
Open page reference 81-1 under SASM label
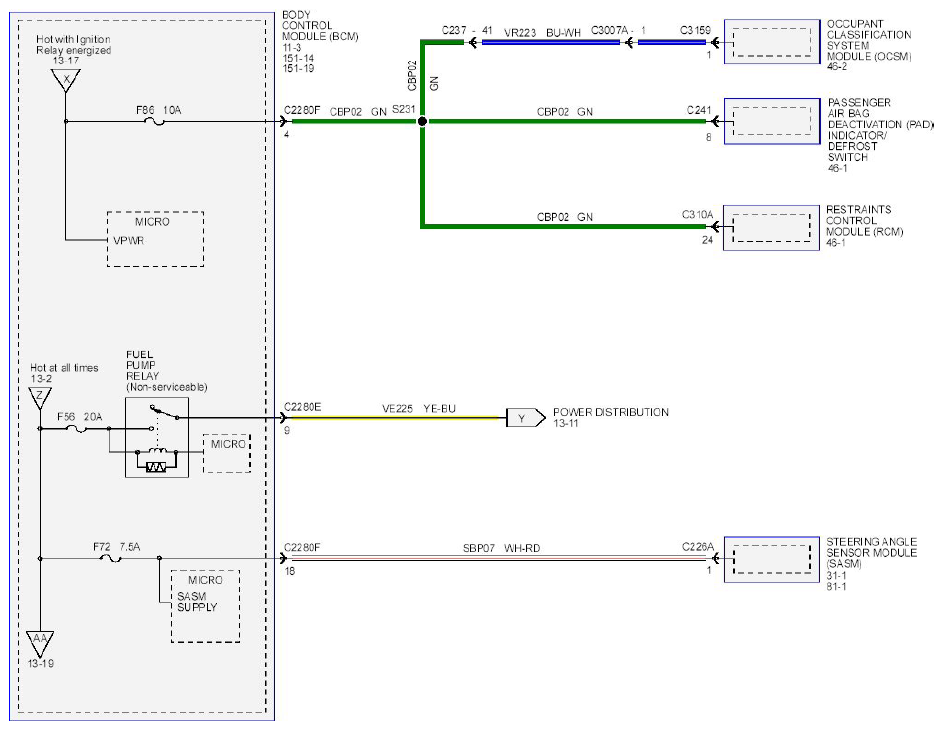(836, 586)
